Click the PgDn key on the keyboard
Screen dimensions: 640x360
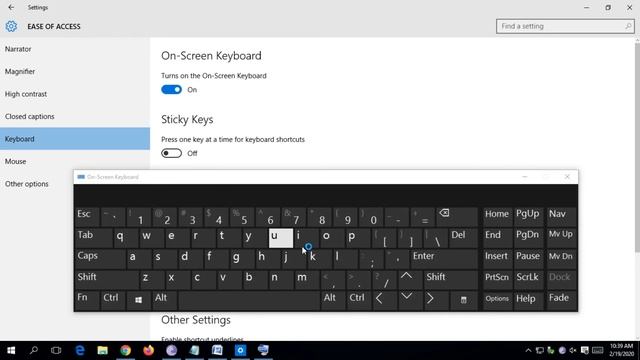point(528,238)
